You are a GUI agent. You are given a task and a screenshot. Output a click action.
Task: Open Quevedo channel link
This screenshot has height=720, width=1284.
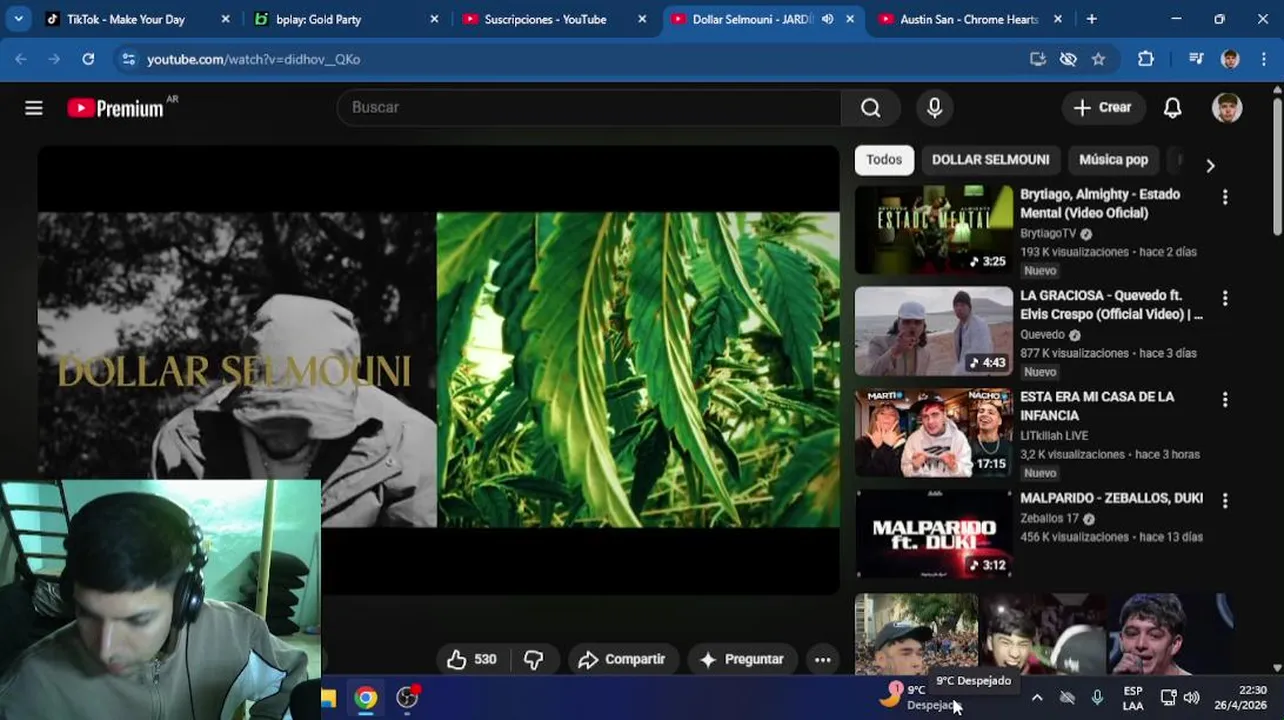click(1042, 334)
